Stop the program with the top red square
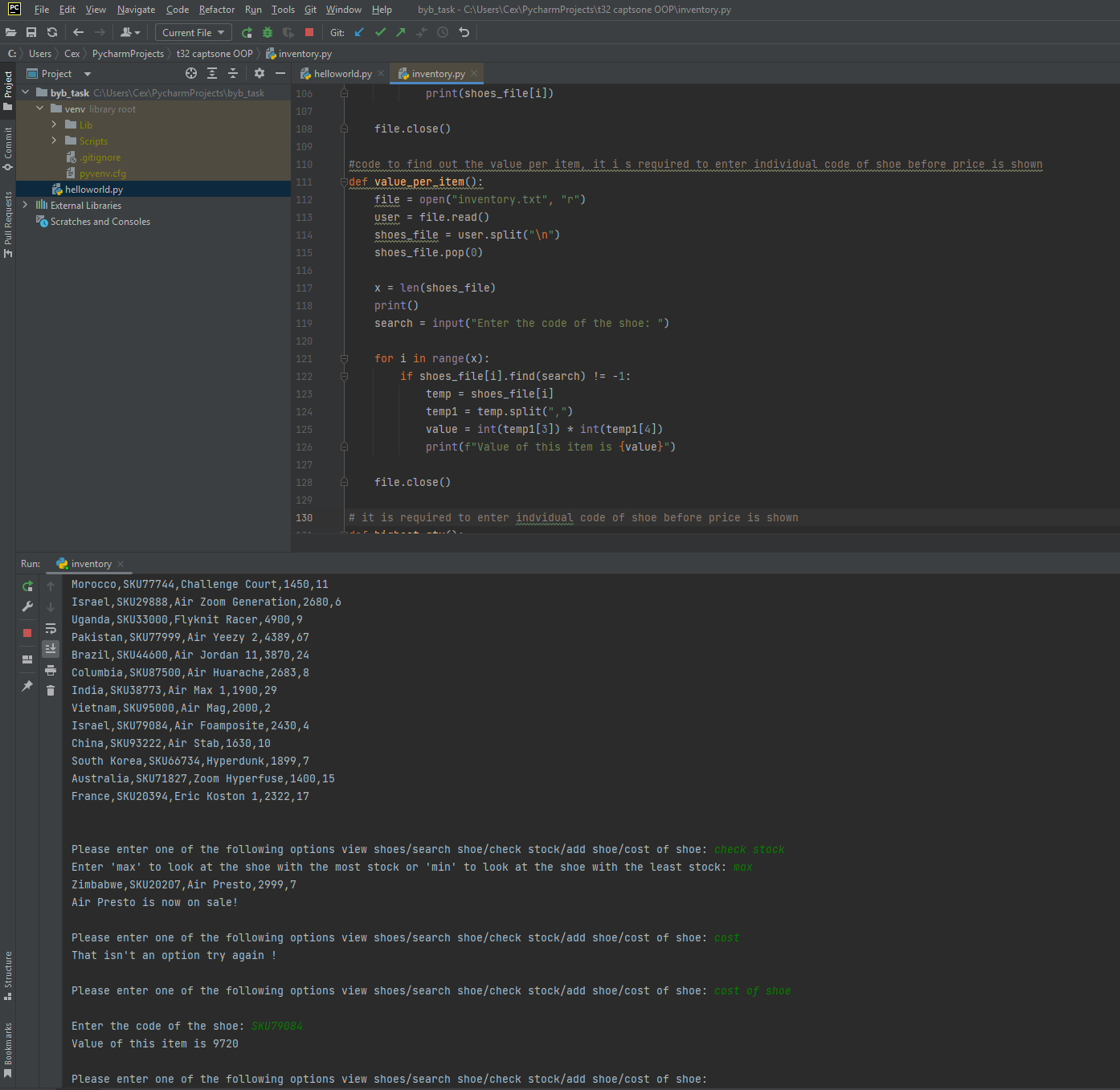Image resolution: width=1120 pixels, height=1090 pixels. pyautogui.click(x=309, y=32)
